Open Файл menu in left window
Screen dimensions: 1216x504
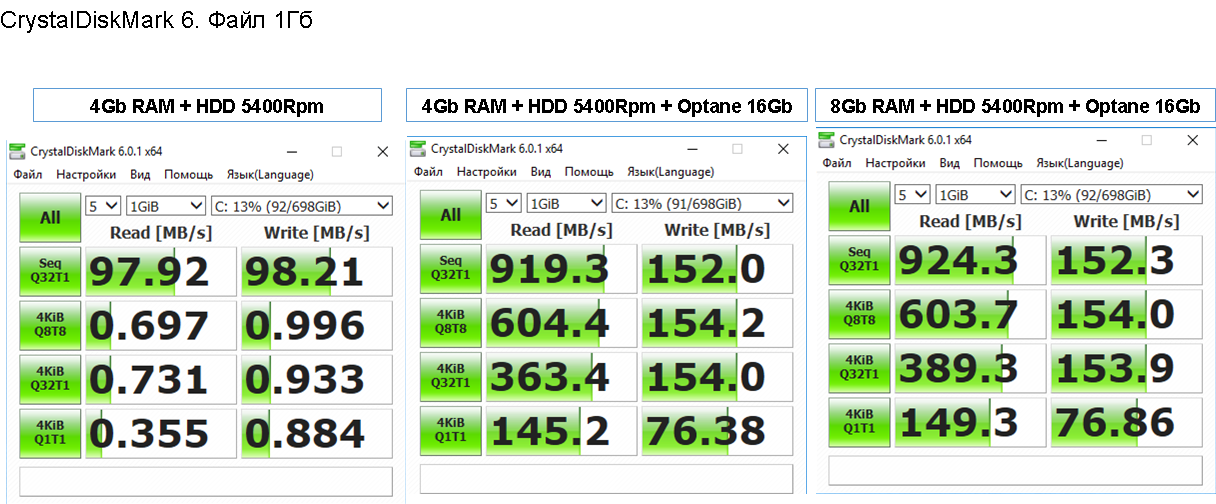[28, 175]
